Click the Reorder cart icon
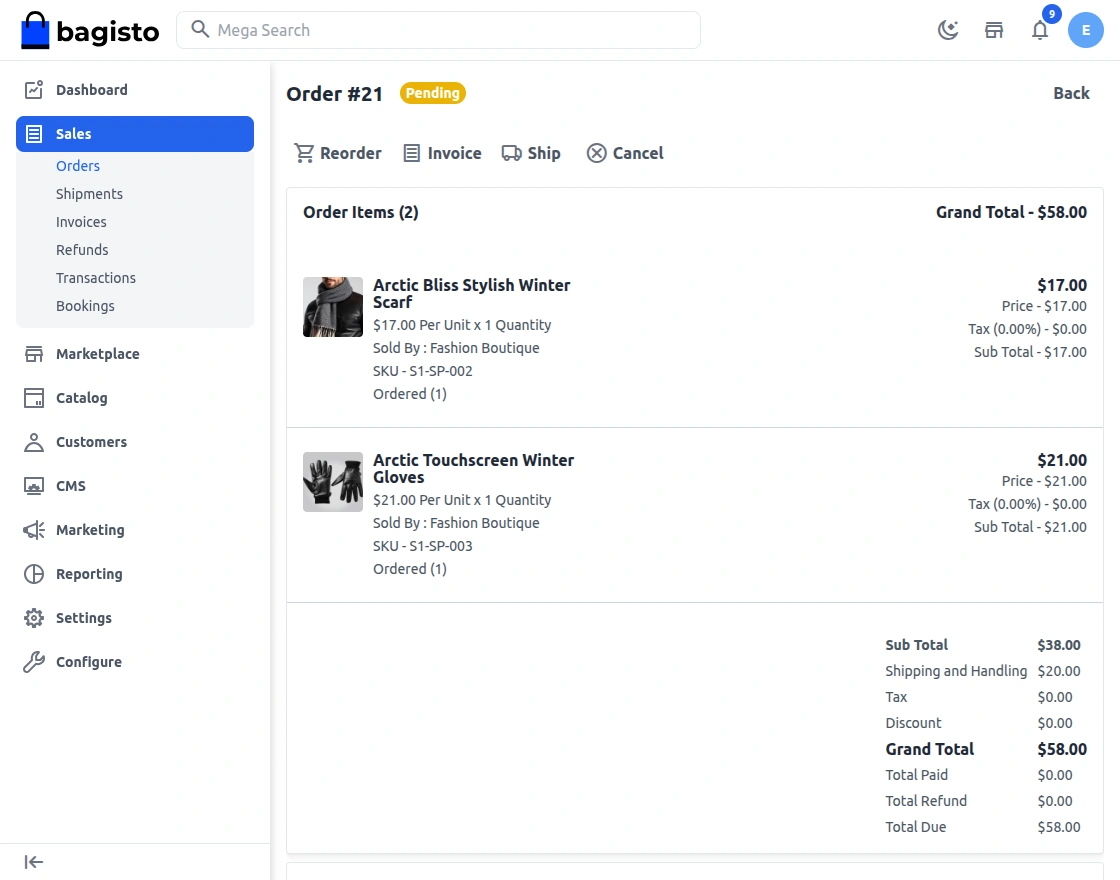 coord(304,153)
